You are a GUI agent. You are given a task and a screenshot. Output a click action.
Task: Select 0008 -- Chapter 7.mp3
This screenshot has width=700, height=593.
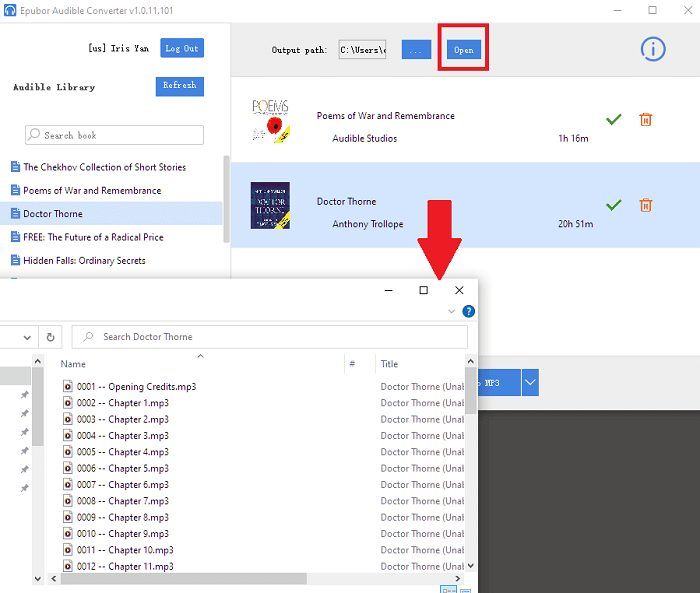(x=123, y=501)
